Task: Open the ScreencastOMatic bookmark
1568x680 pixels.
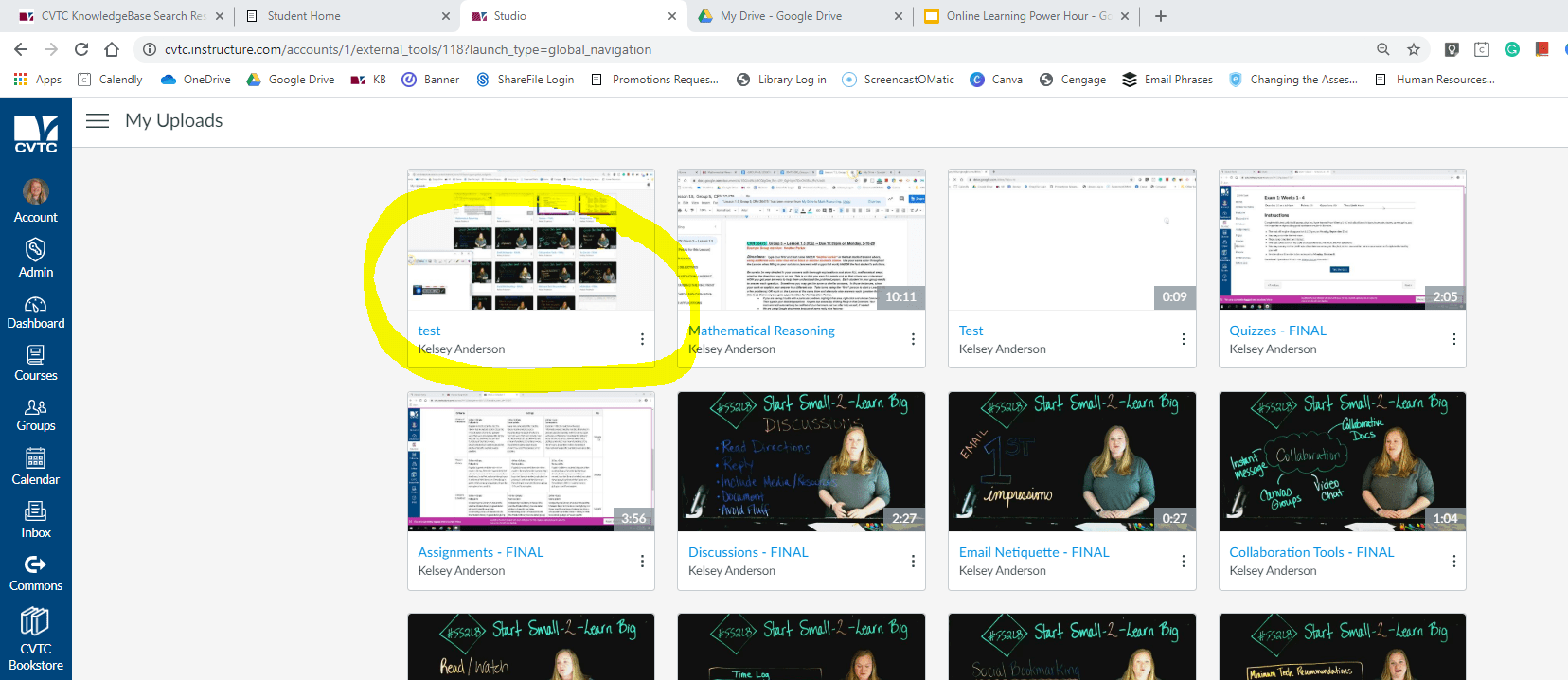Action: [899, 80]
